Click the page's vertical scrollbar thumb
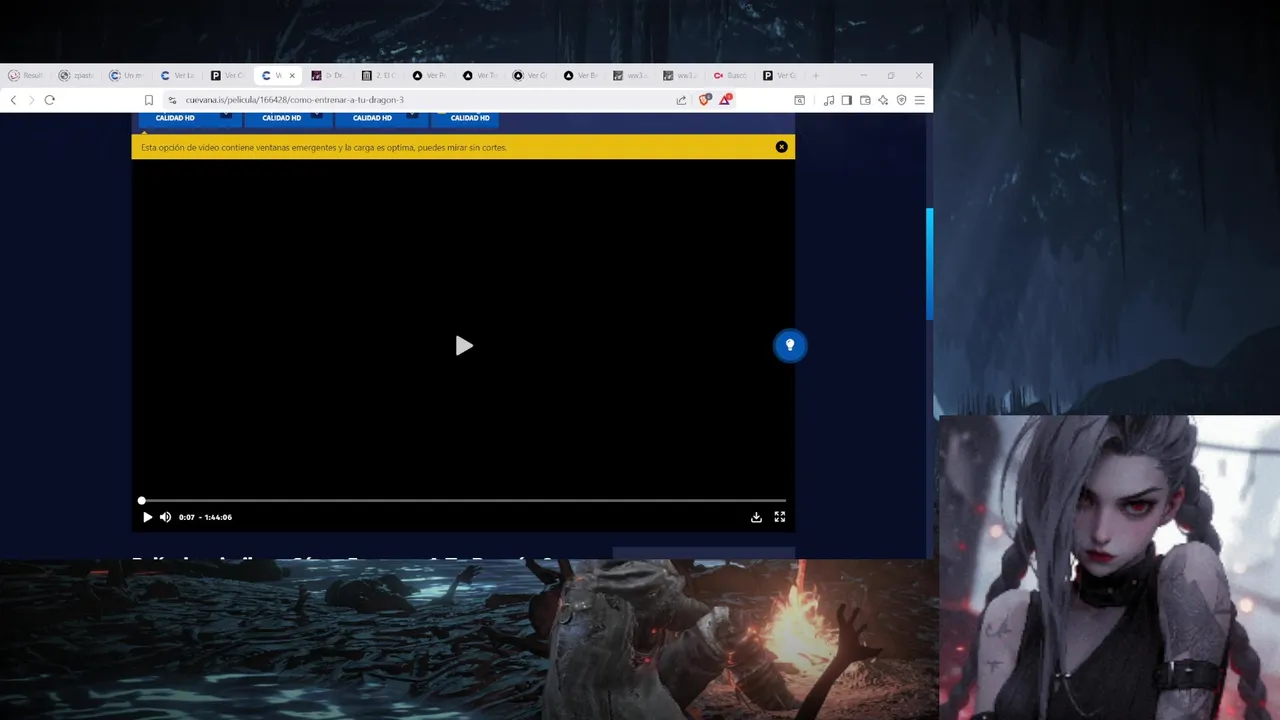Screen dimensions: 1280x720 pyautogui.click(x=930, y=264)
